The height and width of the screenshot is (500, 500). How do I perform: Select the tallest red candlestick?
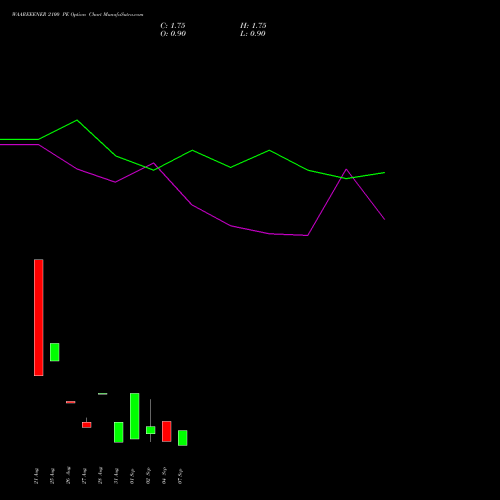[x=39, y=317]
